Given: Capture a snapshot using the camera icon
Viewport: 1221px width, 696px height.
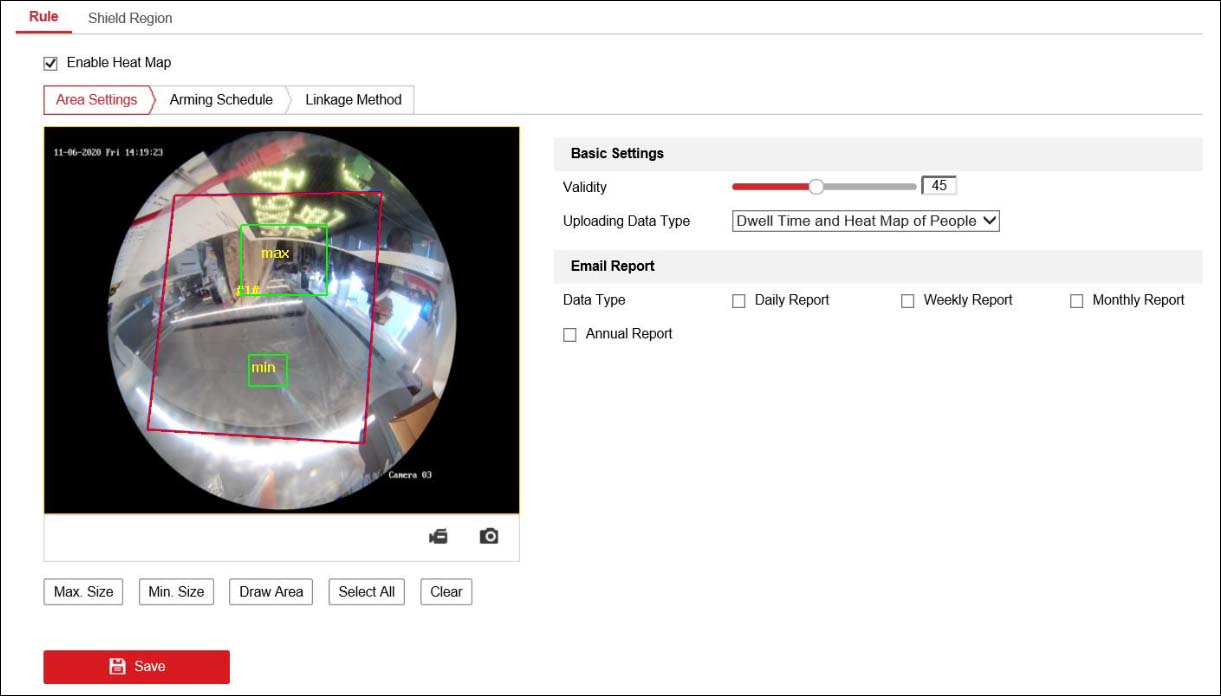Looking at the screenshot, I should (489, 535).
